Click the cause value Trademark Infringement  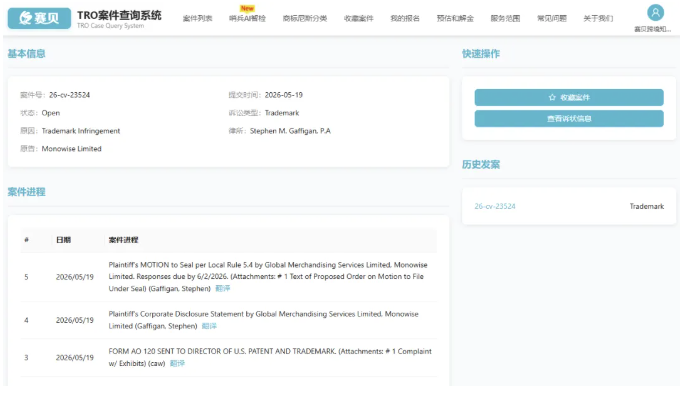click(x=81, y=131)
